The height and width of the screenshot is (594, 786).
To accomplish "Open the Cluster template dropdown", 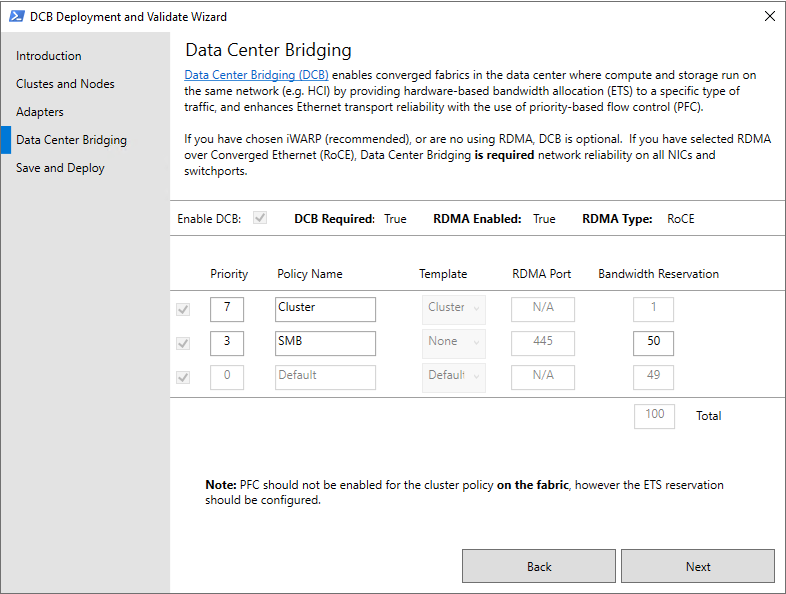I will (x=454, y=309).
